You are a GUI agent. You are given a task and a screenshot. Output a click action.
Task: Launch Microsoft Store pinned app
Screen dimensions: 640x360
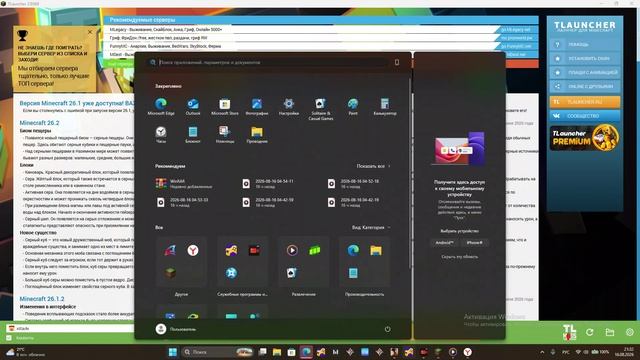coord(224,107)
